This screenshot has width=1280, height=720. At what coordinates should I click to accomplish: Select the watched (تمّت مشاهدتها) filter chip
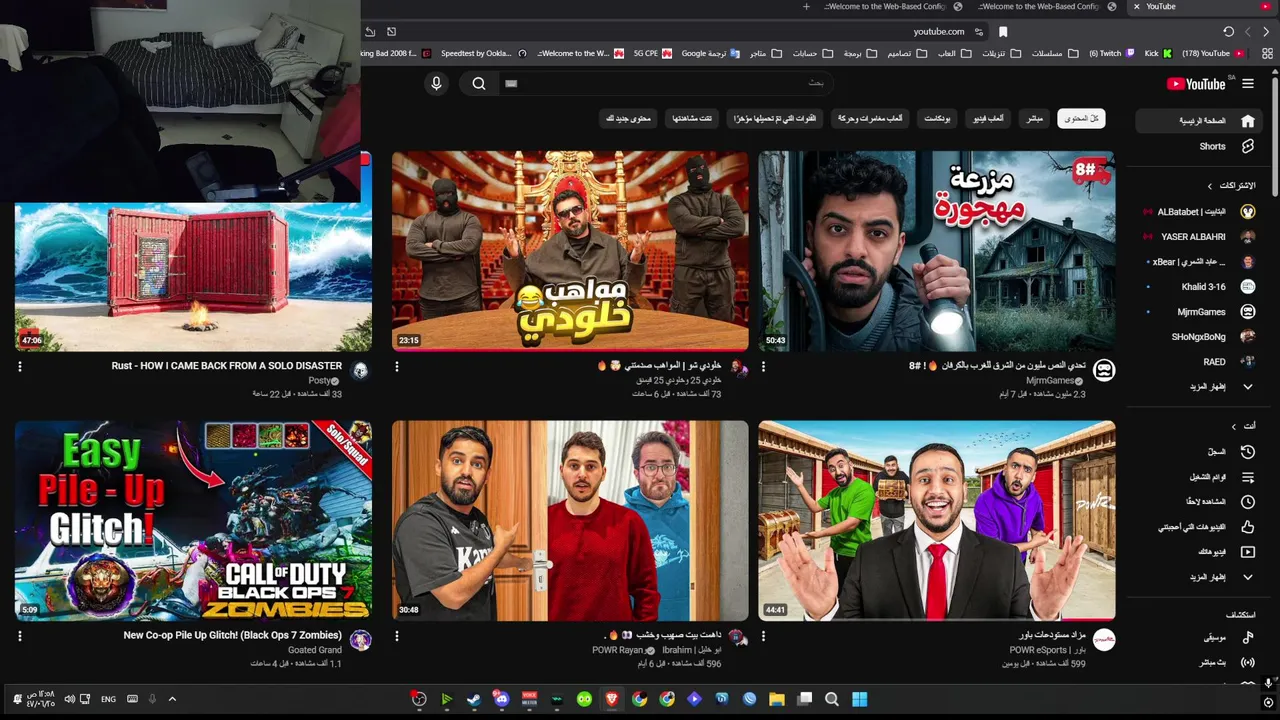[x=692, y=119]
